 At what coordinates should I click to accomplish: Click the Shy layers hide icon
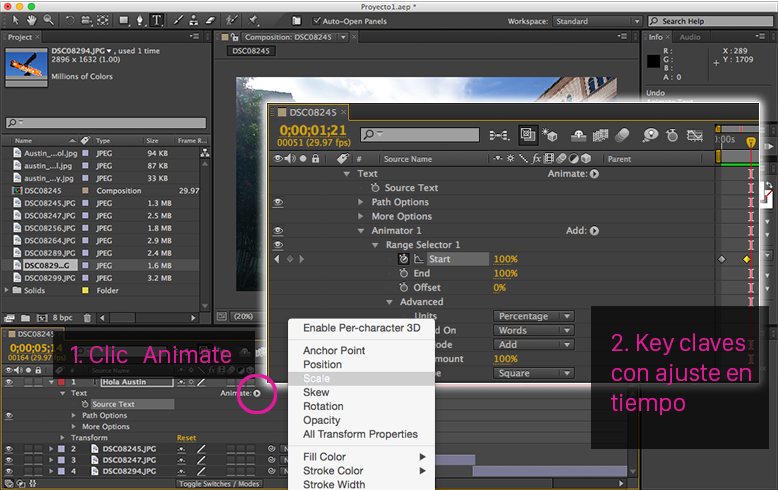579,135
